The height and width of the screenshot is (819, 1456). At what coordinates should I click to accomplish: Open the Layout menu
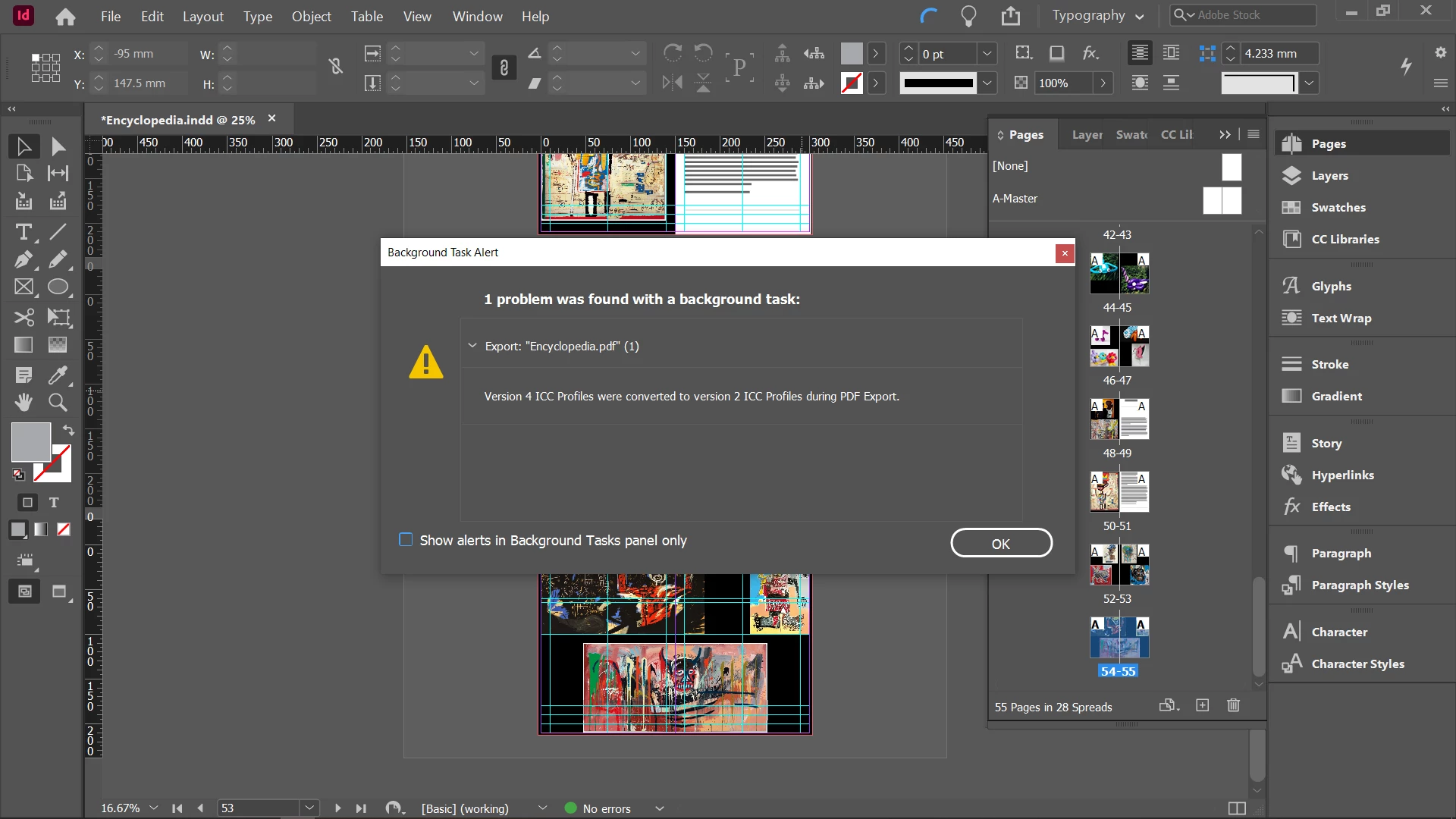[x=202, y=16]
